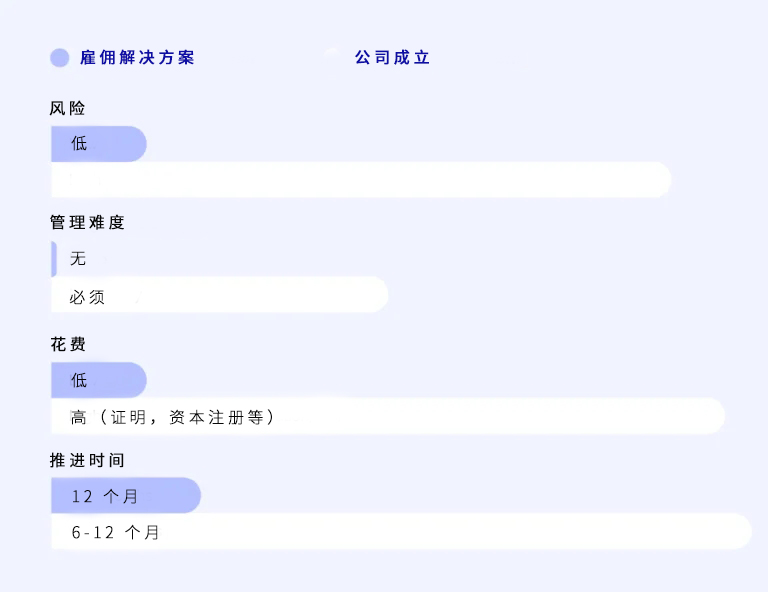768x592 pixels.
Task: Click the blue 12 个月 bar
Action: [125, 496]
